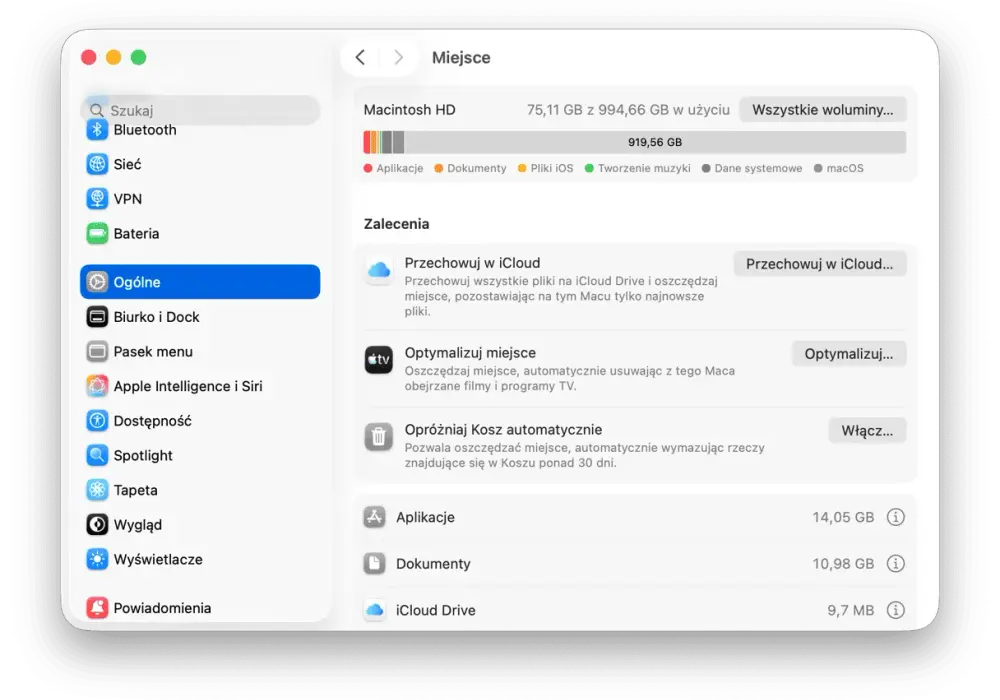The image size is (1000, 700).
Task: Open Wyświetlacze settings label
Action: [158, 559]
